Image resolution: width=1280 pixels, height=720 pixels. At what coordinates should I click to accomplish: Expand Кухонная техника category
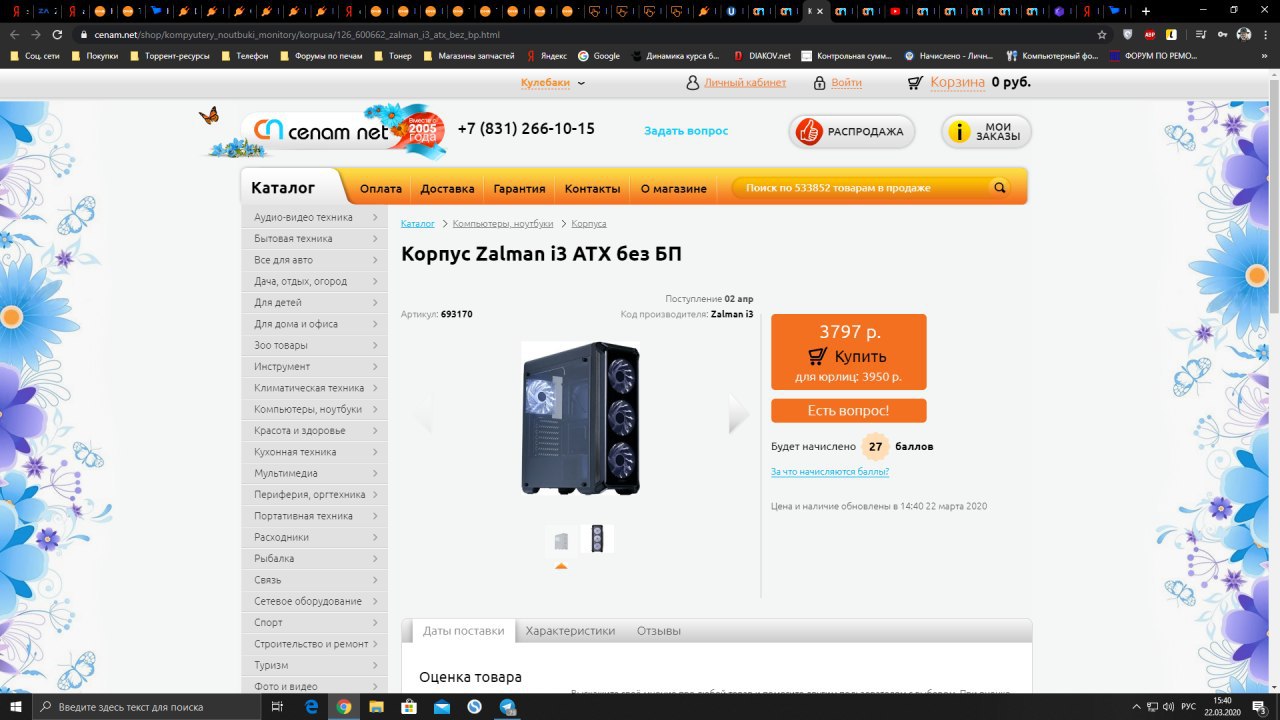[x=314, y=452]
